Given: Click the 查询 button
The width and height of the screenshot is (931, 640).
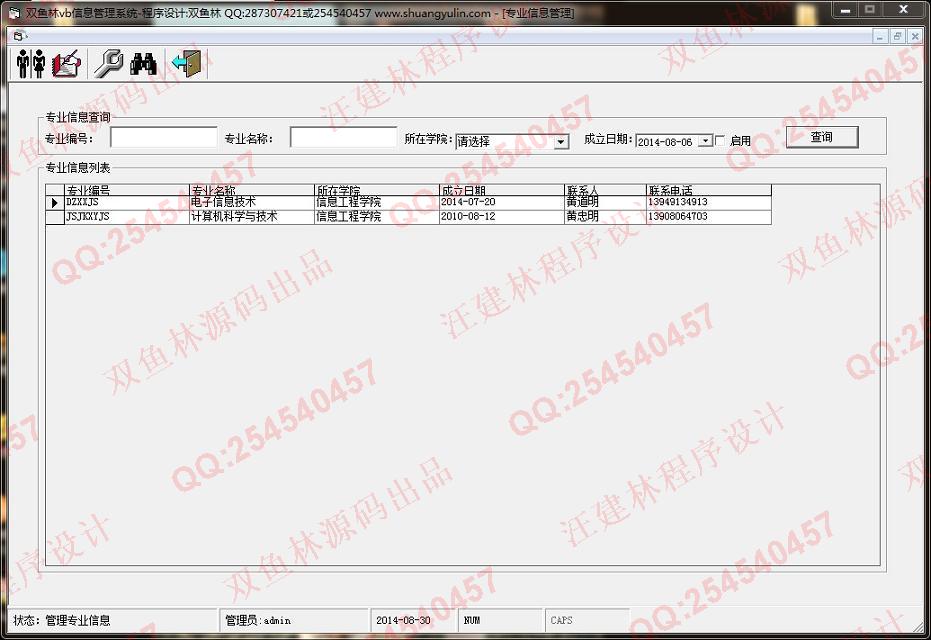Looking at the screenshot, I should 822,137.
